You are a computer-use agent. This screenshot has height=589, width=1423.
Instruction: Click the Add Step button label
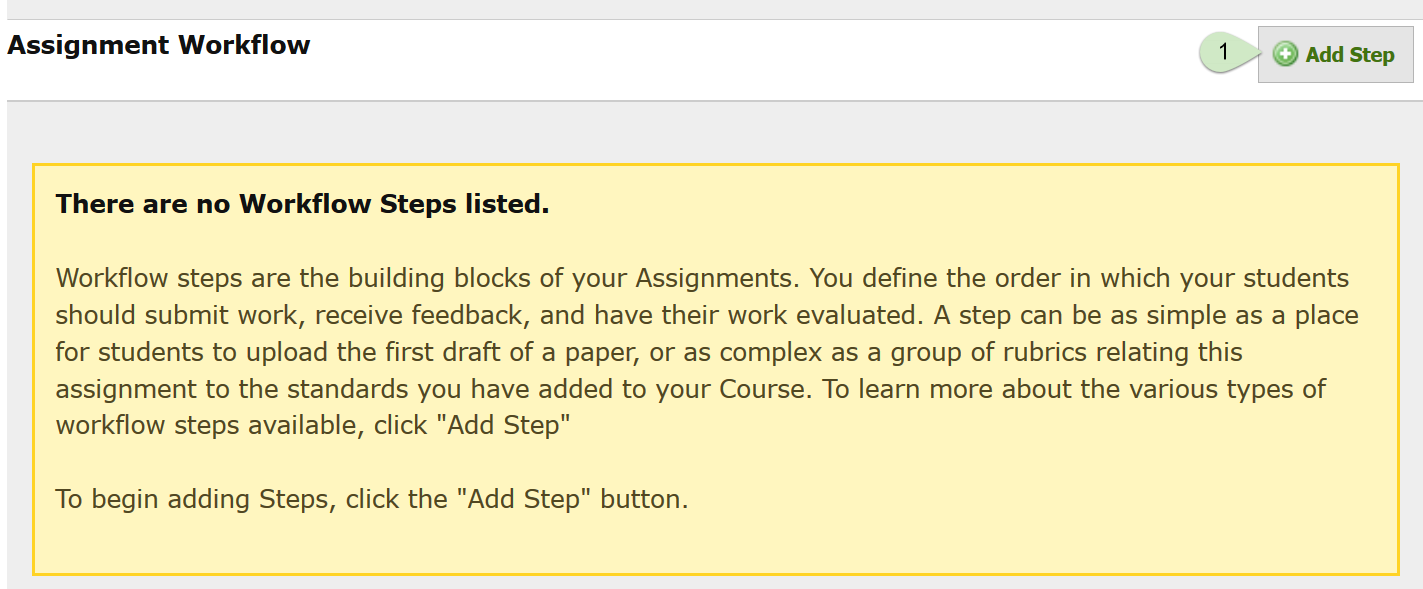click(x=1350, y=55)
